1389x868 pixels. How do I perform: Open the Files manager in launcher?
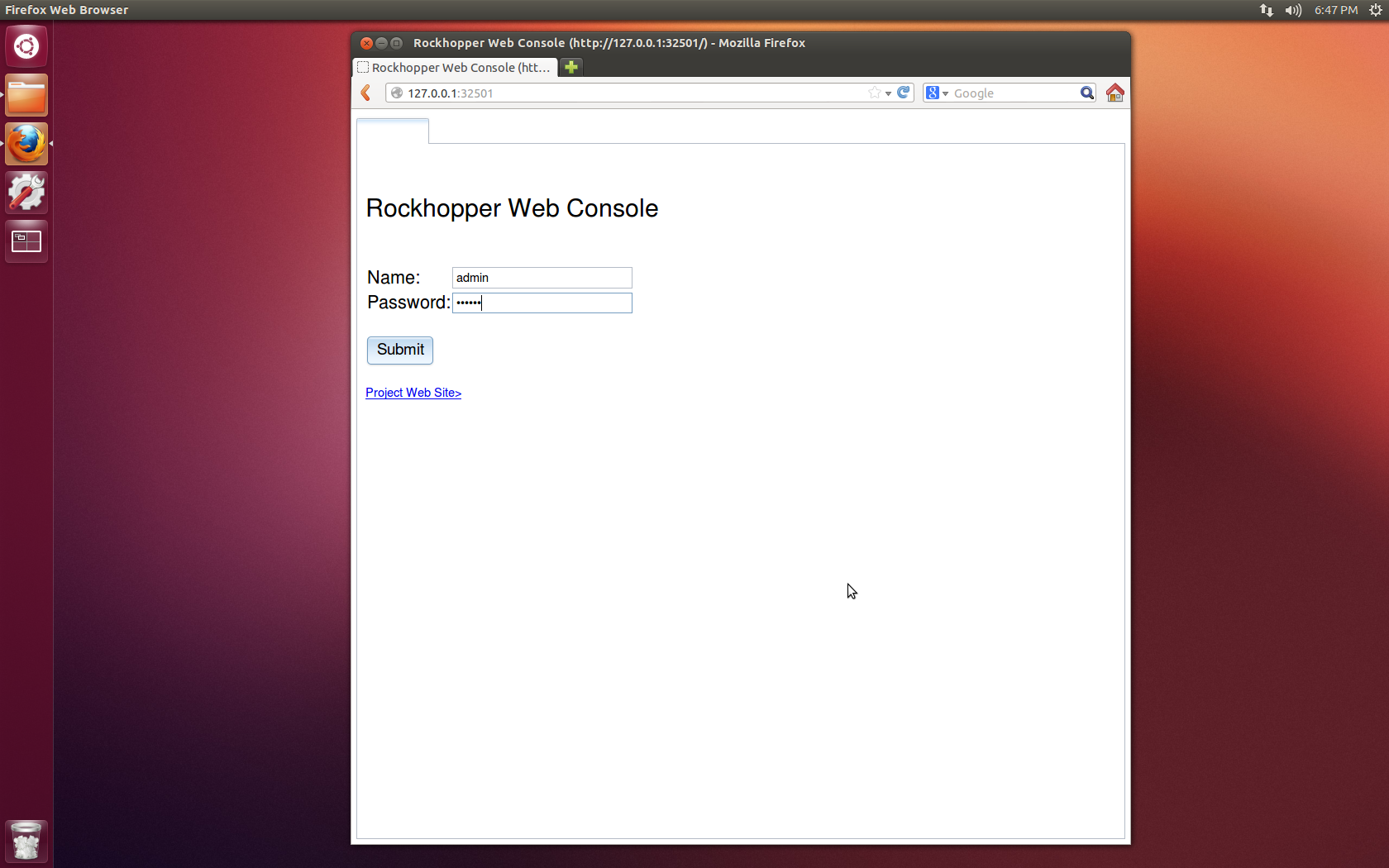pyautogui.click(x=26, y=96)
